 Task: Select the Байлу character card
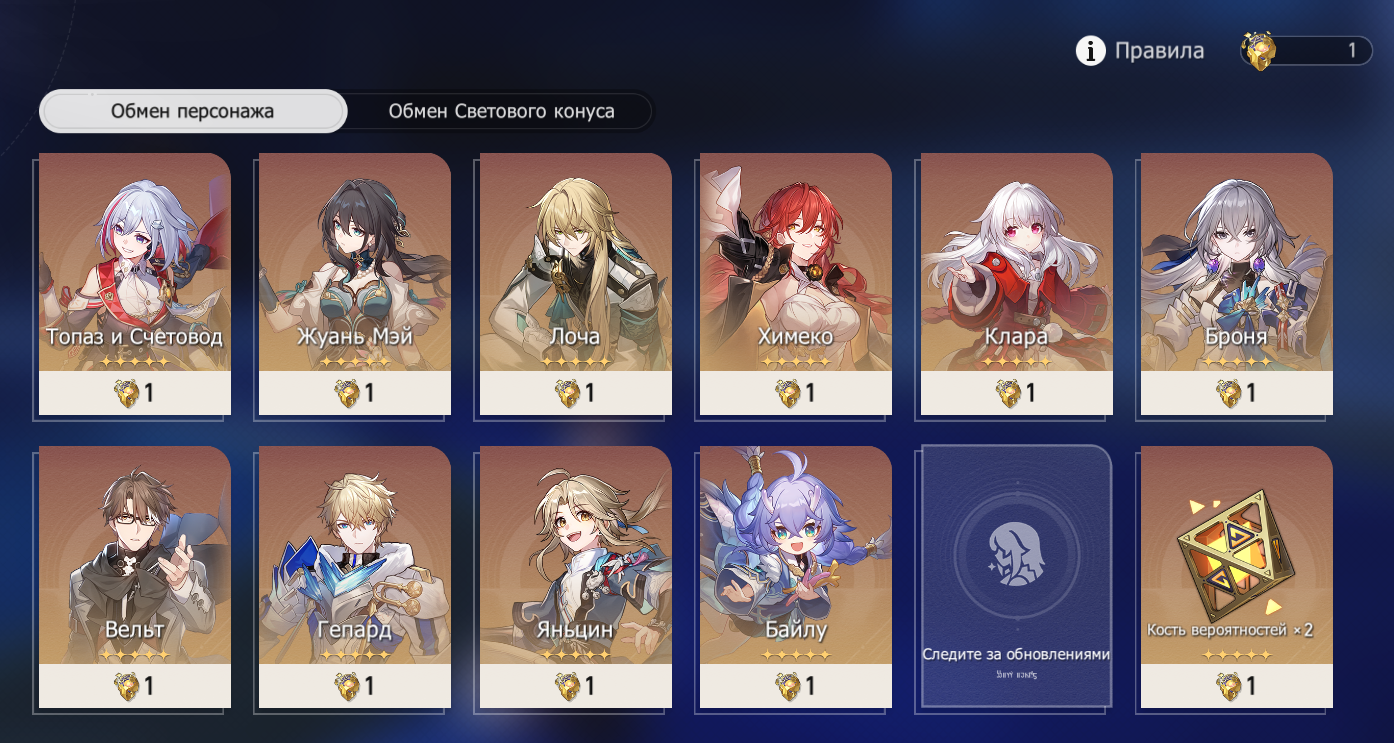pos(796,577)
